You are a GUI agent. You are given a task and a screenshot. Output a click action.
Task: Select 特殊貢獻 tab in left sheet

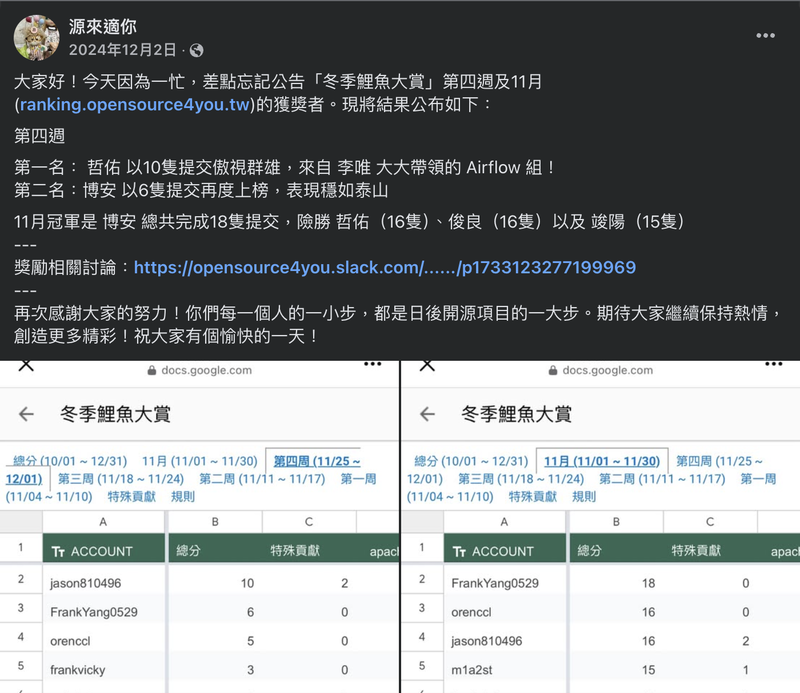click(132, 497)
